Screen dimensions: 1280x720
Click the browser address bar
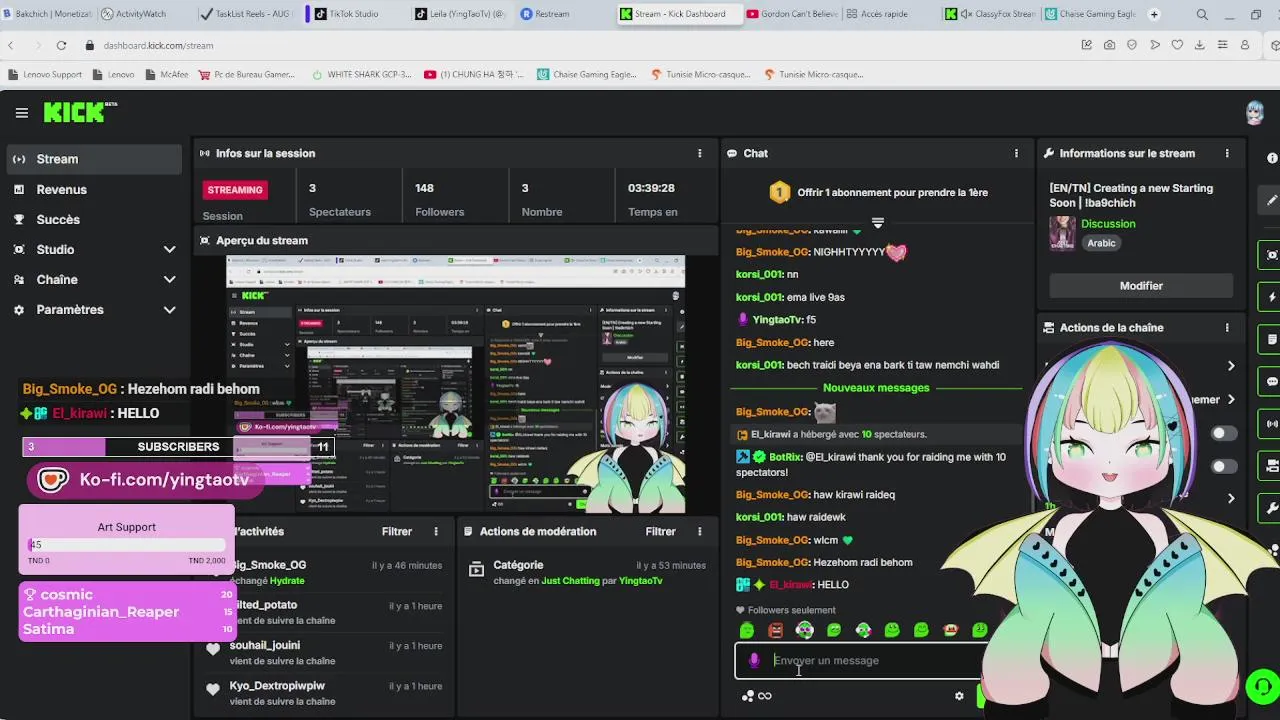point(580,45)
